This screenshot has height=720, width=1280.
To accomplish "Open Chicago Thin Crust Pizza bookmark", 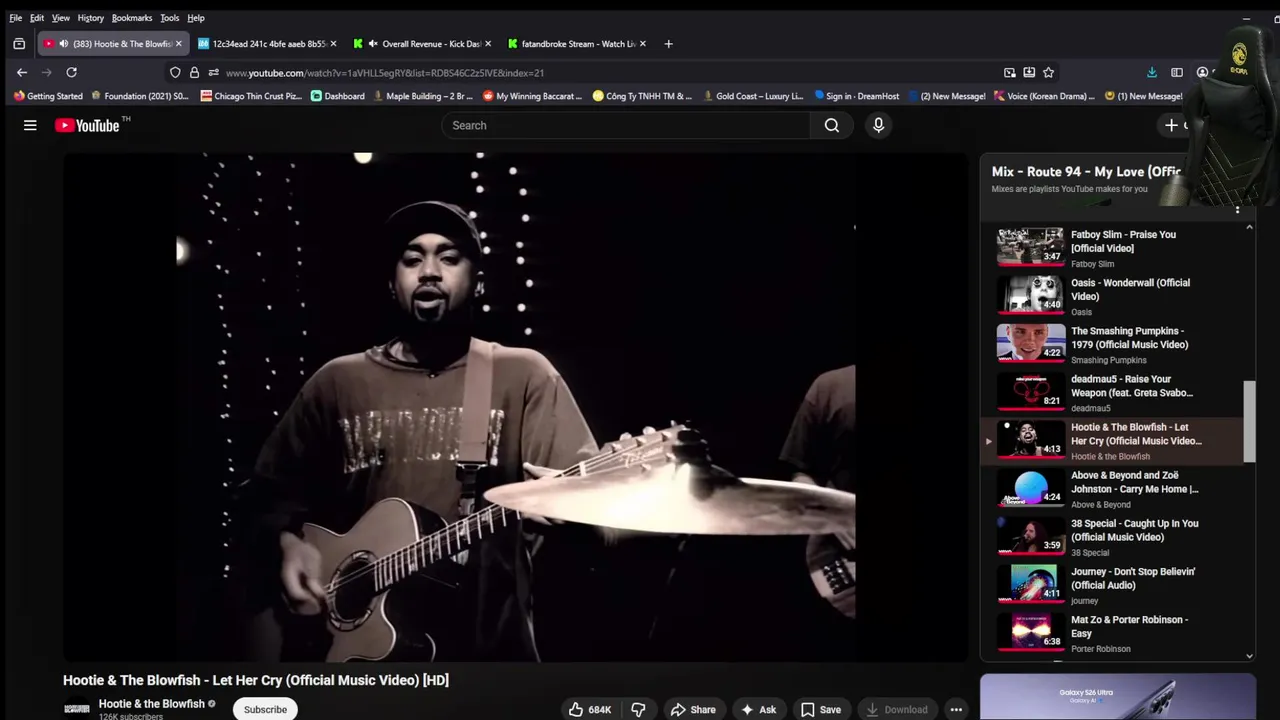I will [252, 96].
